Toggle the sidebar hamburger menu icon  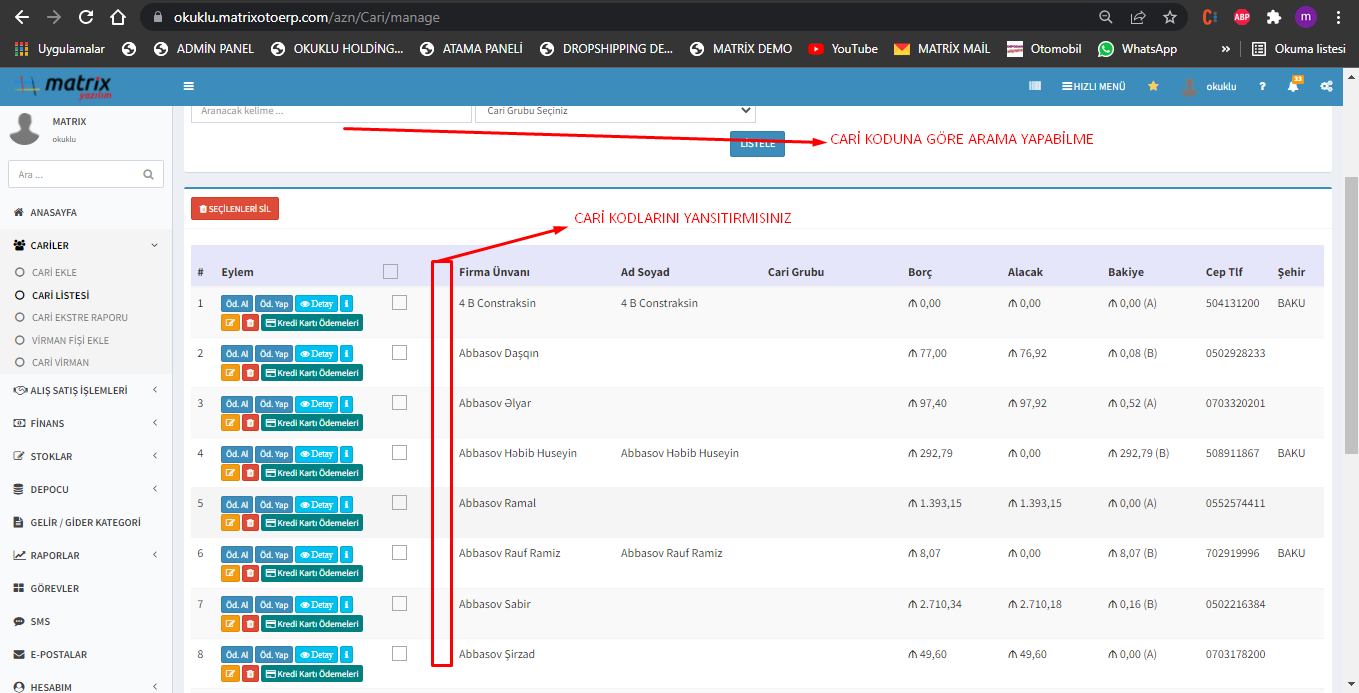coord(189,87)
